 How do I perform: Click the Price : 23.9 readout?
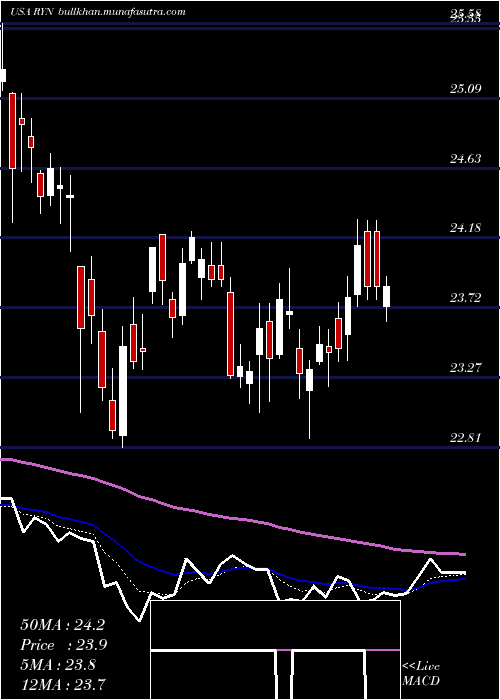[63, 645]
